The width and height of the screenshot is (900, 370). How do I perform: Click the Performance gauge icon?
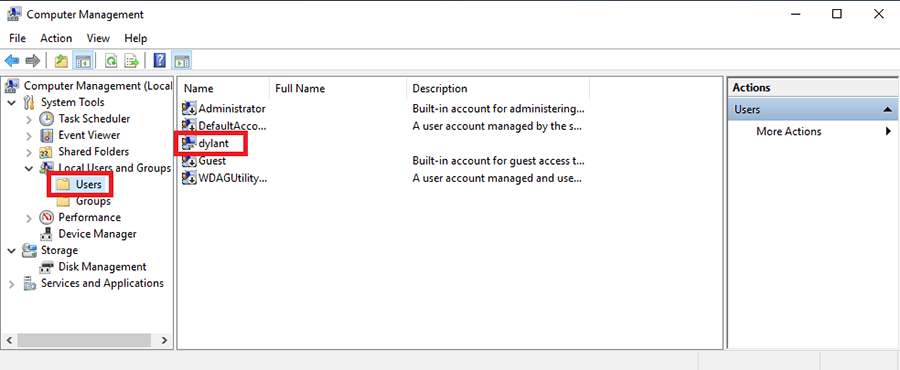pyautogui.click(x=46, y=217)
